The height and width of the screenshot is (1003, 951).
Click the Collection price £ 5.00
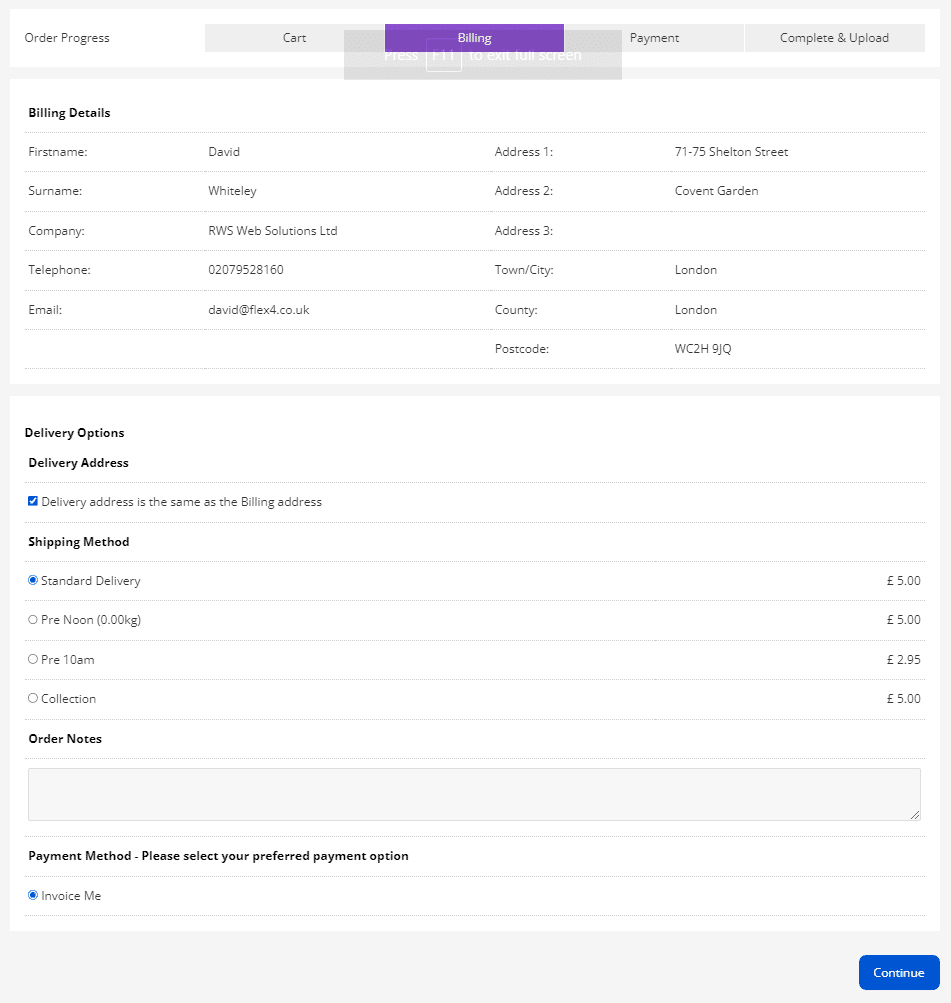coord(903,699)
